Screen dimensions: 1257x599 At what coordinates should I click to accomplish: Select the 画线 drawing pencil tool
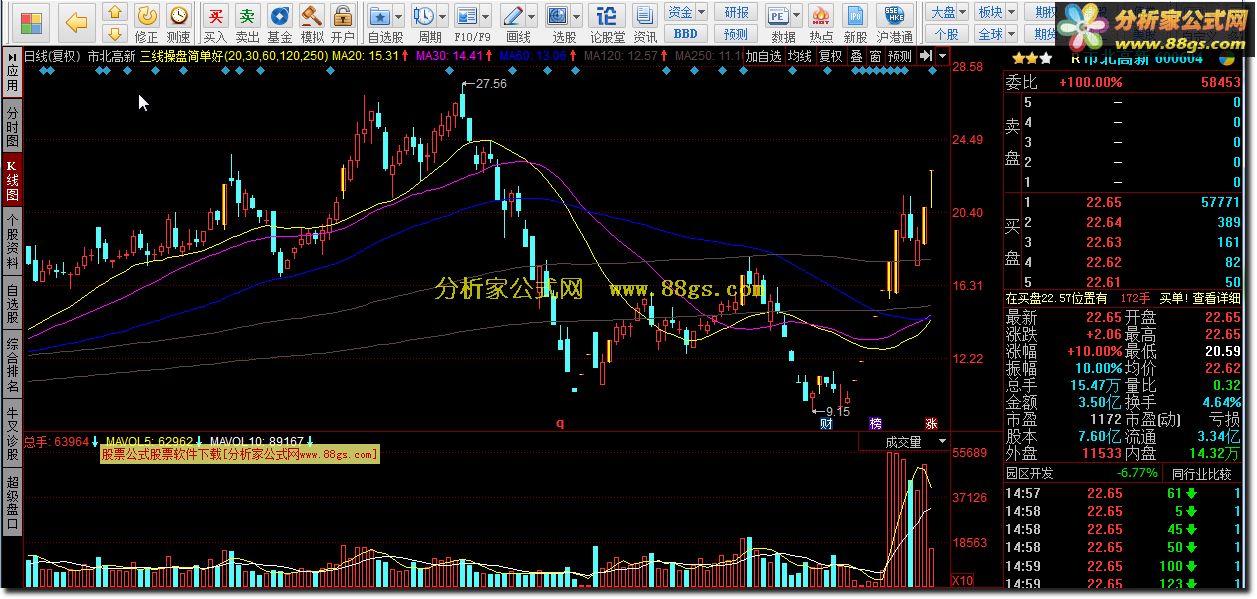click(x=516, y=23)
